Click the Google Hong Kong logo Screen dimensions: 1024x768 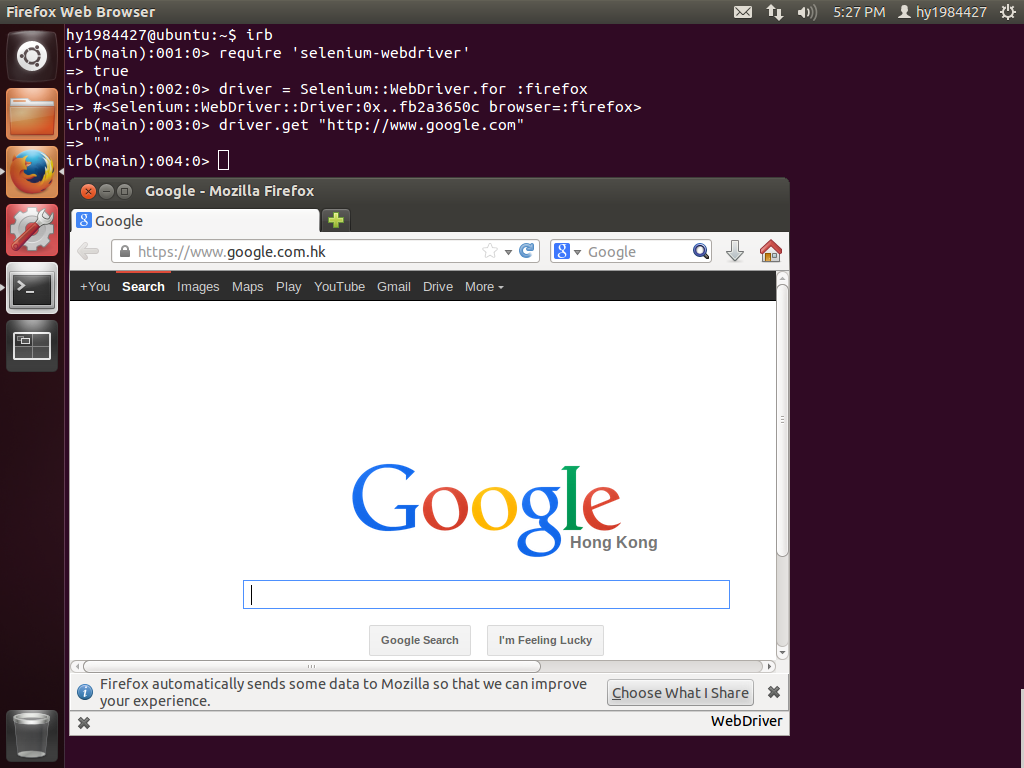504,510
